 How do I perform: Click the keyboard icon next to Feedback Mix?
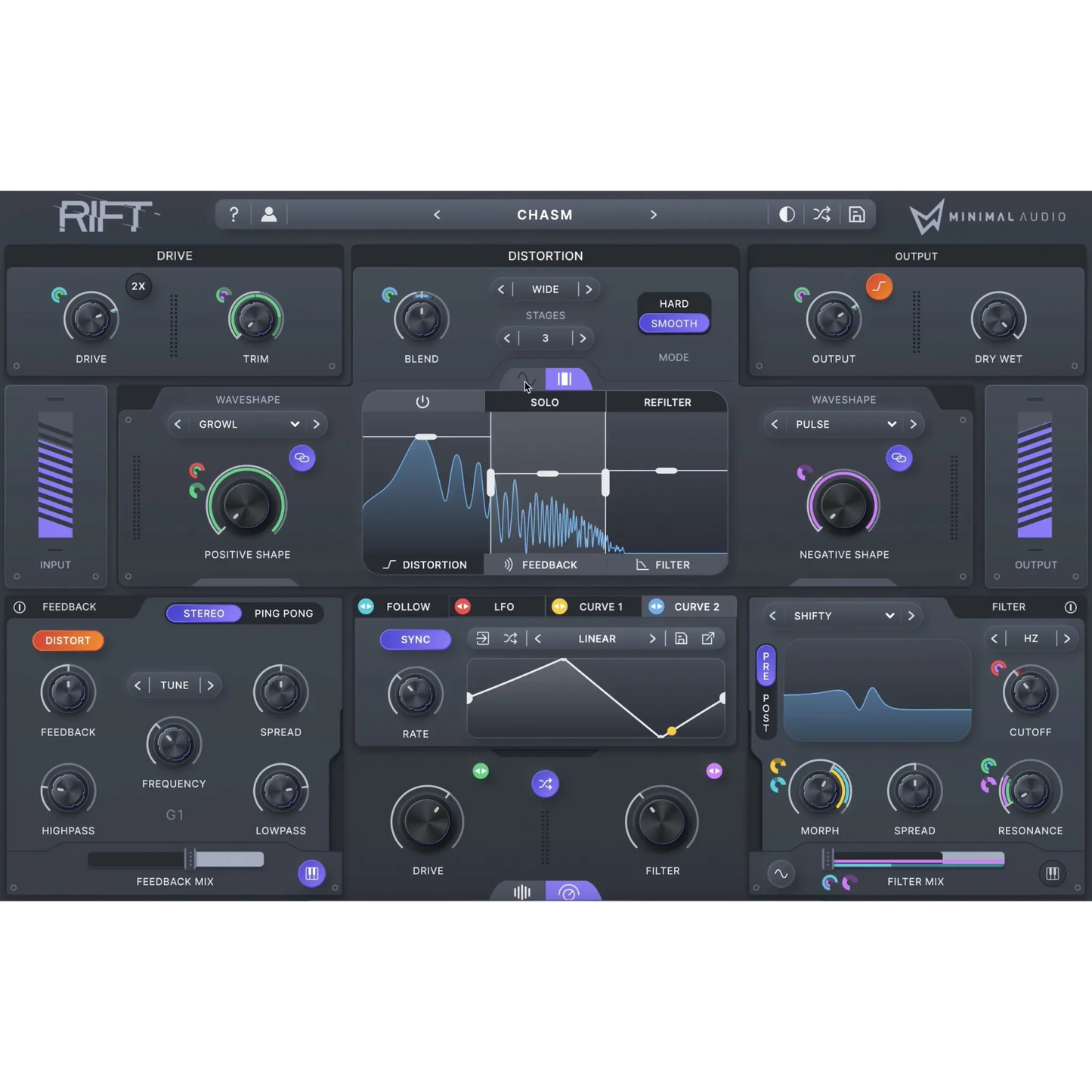pyautogui.click(x=311, y=874)
